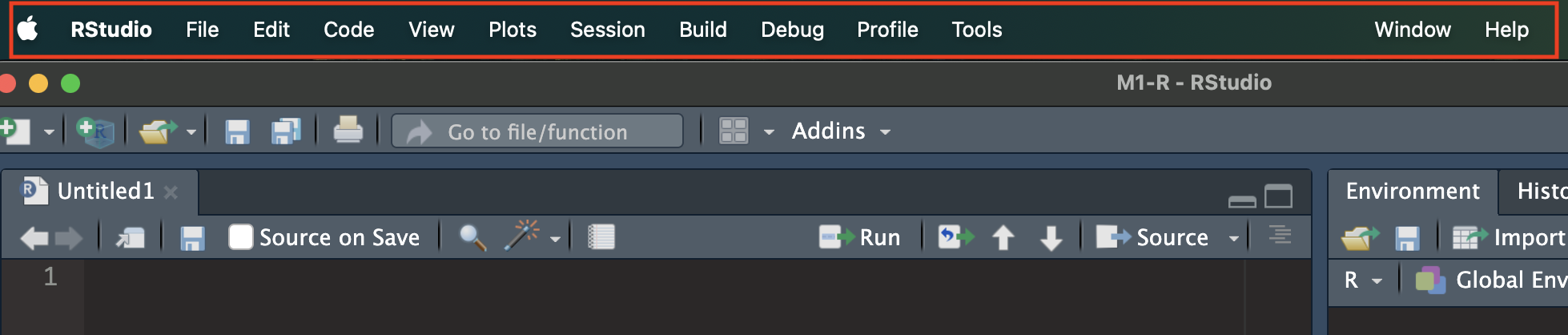
Task: Open the Session menu
Action: pos(608,30)
